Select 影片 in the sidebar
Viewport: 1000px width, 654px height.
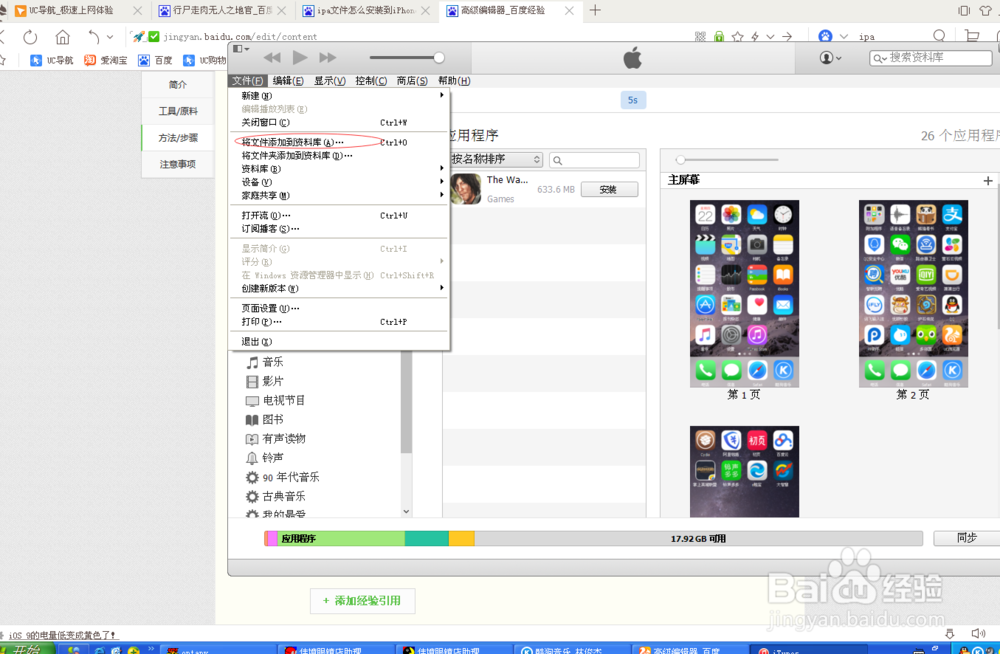[x=265, y=382]
